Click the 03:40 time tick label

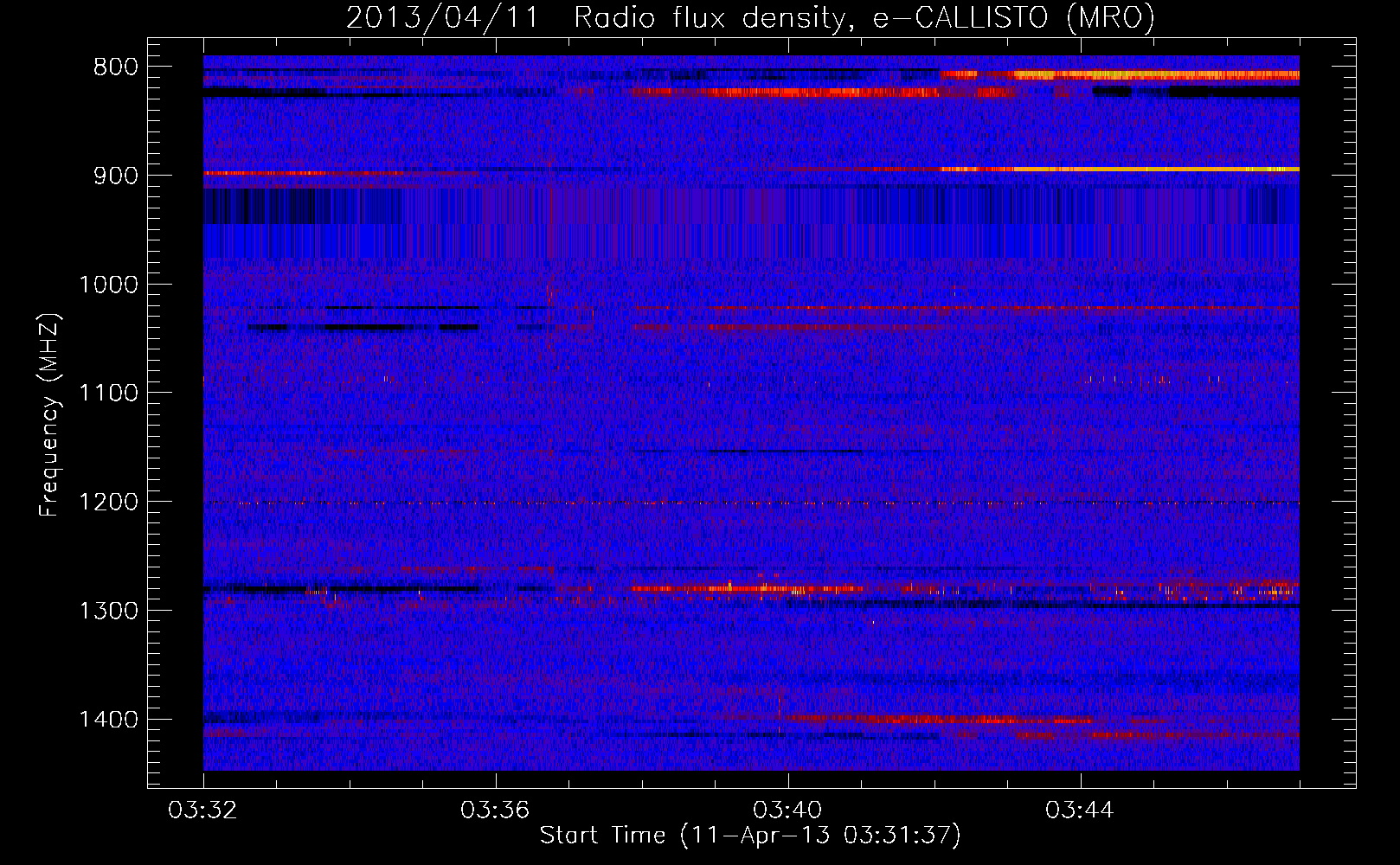click(x=787, y=811)
